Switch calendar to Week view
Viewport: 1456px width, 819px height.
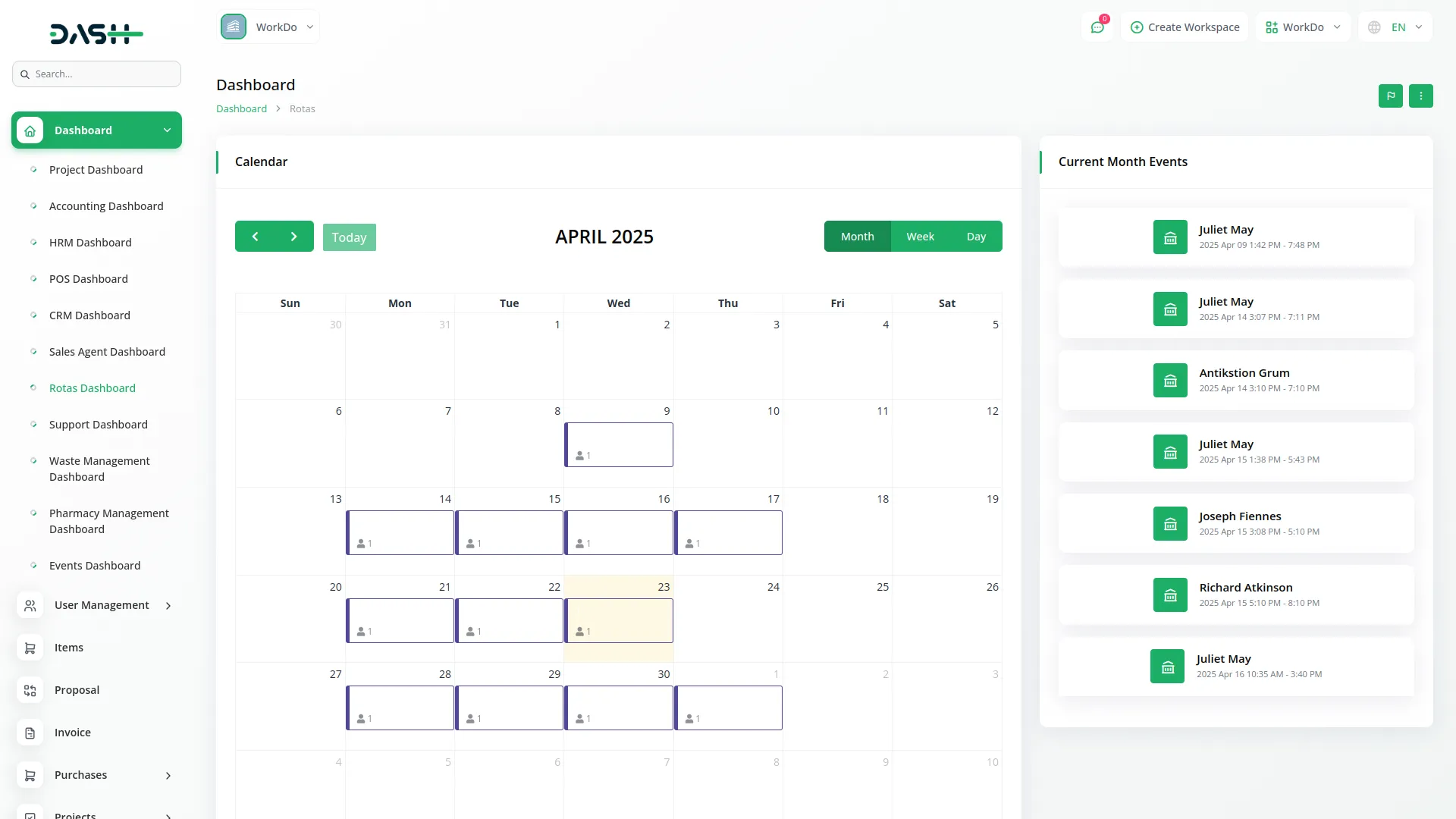point(920,237)
